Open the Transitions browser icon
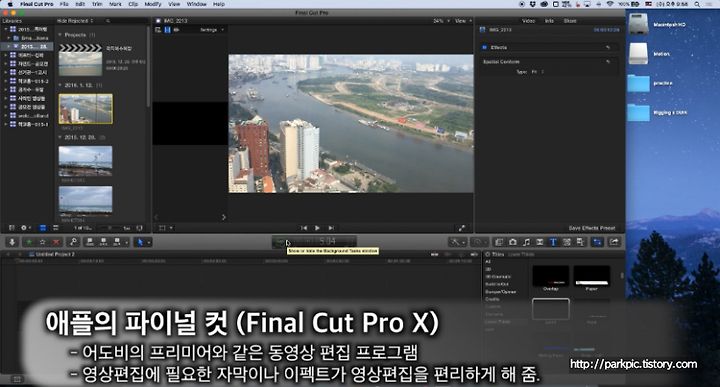This screenshot has width=720, height=387. 540,242
